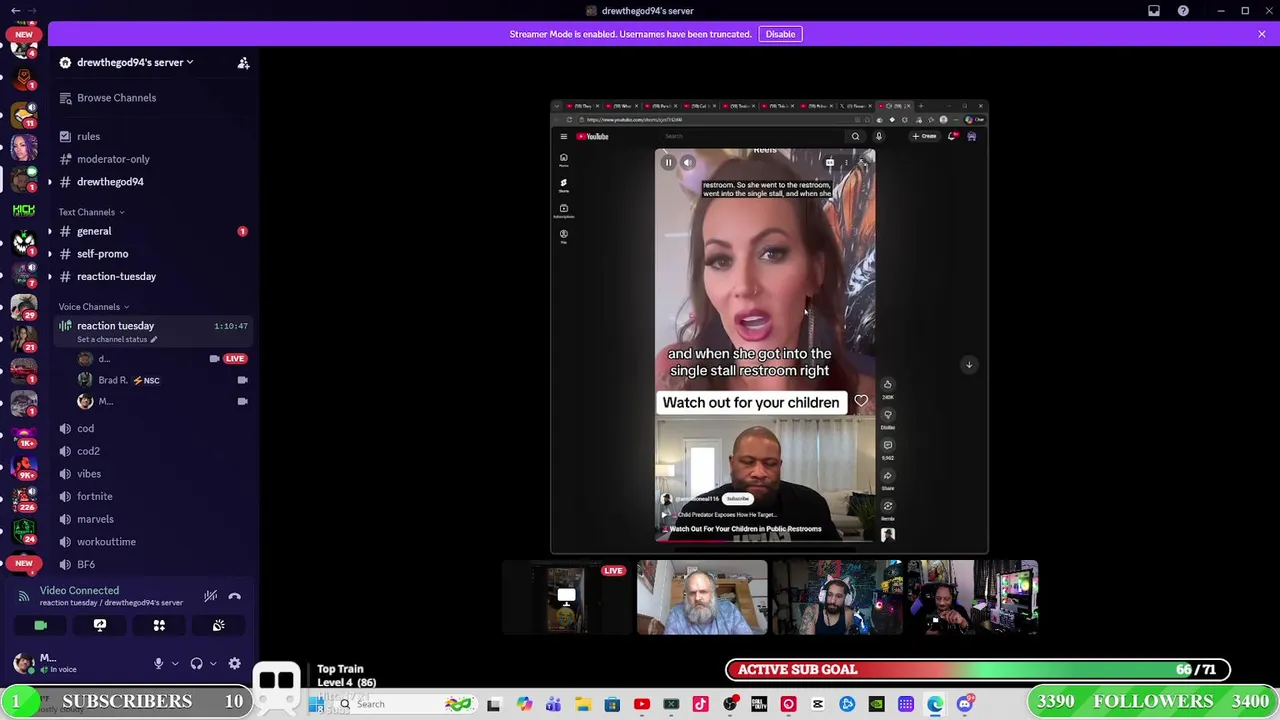The width and height of the screenshot is (1280, 720).
Task: Expand the arrow beside drewthegod94 channel
Action: tap(50, 182)
